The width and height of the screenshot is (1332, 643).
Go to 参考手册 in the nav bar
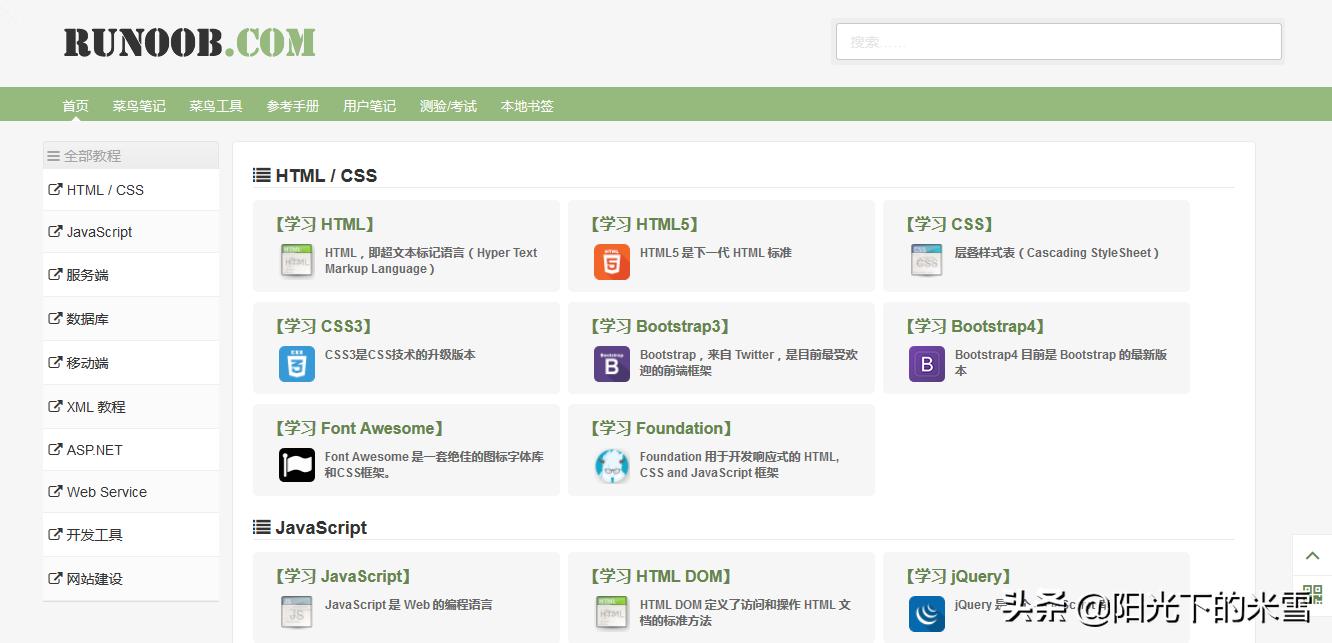pyautogui.click(x=293, y=106)
